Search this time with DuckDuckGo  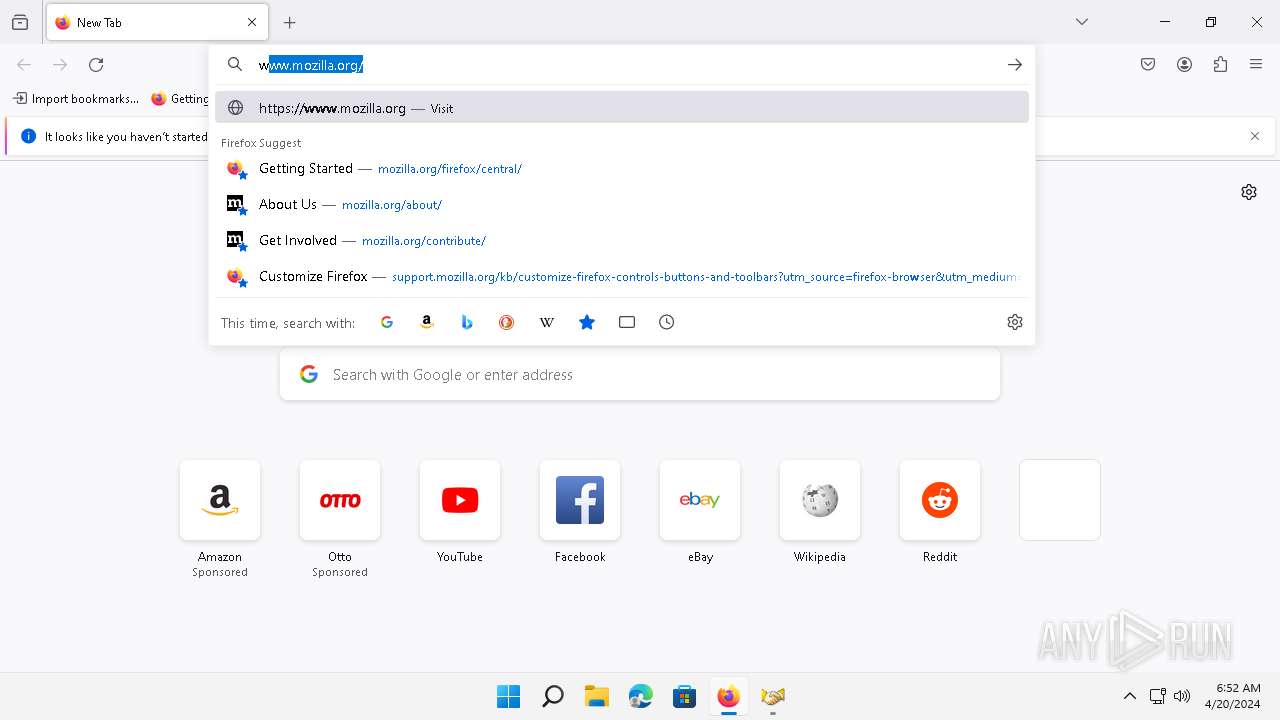click(x=507, y=322)
